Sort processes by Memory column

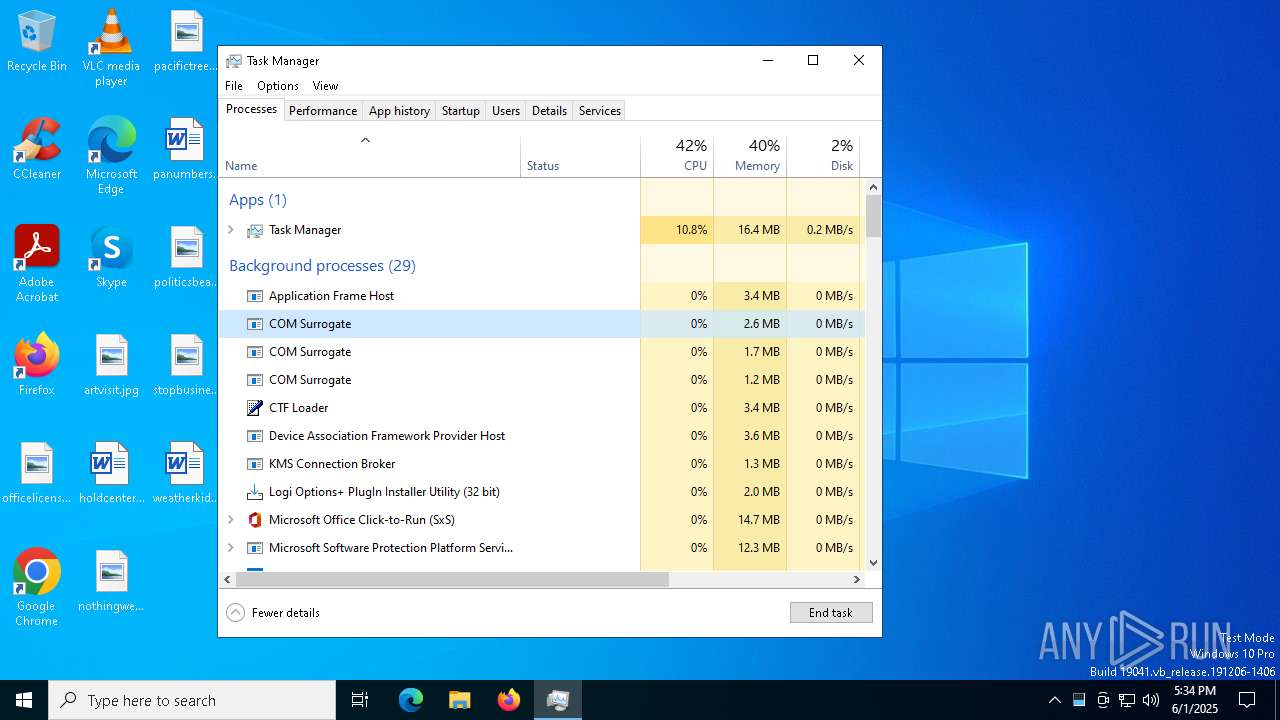coord(750,155)
